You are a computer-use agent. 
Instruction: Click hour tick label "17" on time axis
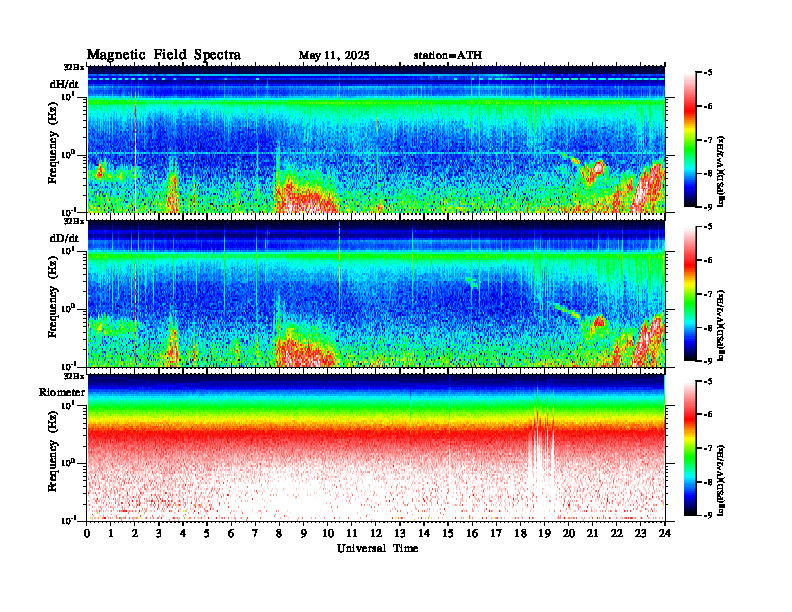coord(496,533)
